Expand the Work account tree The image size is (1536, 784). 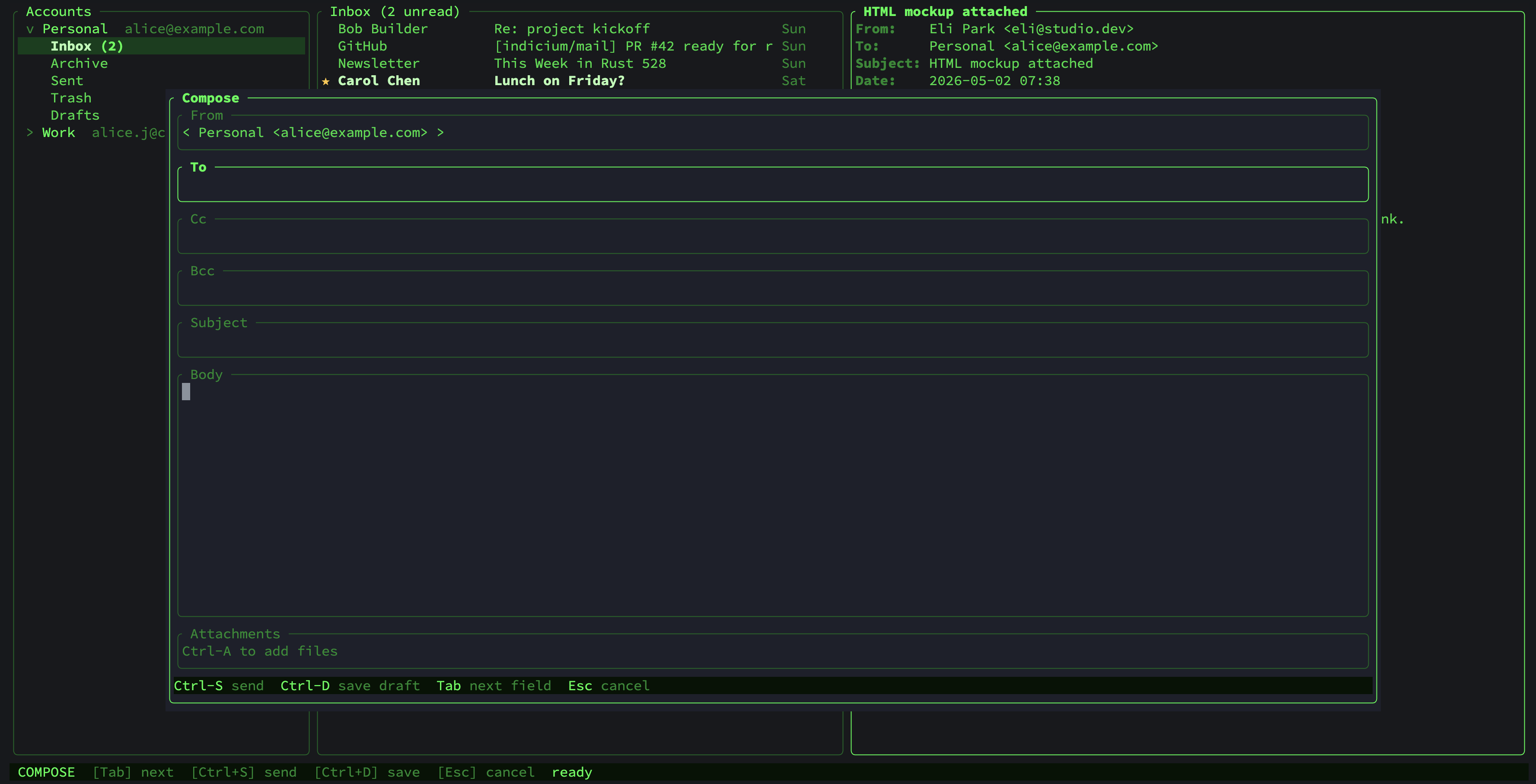(30, 133)
